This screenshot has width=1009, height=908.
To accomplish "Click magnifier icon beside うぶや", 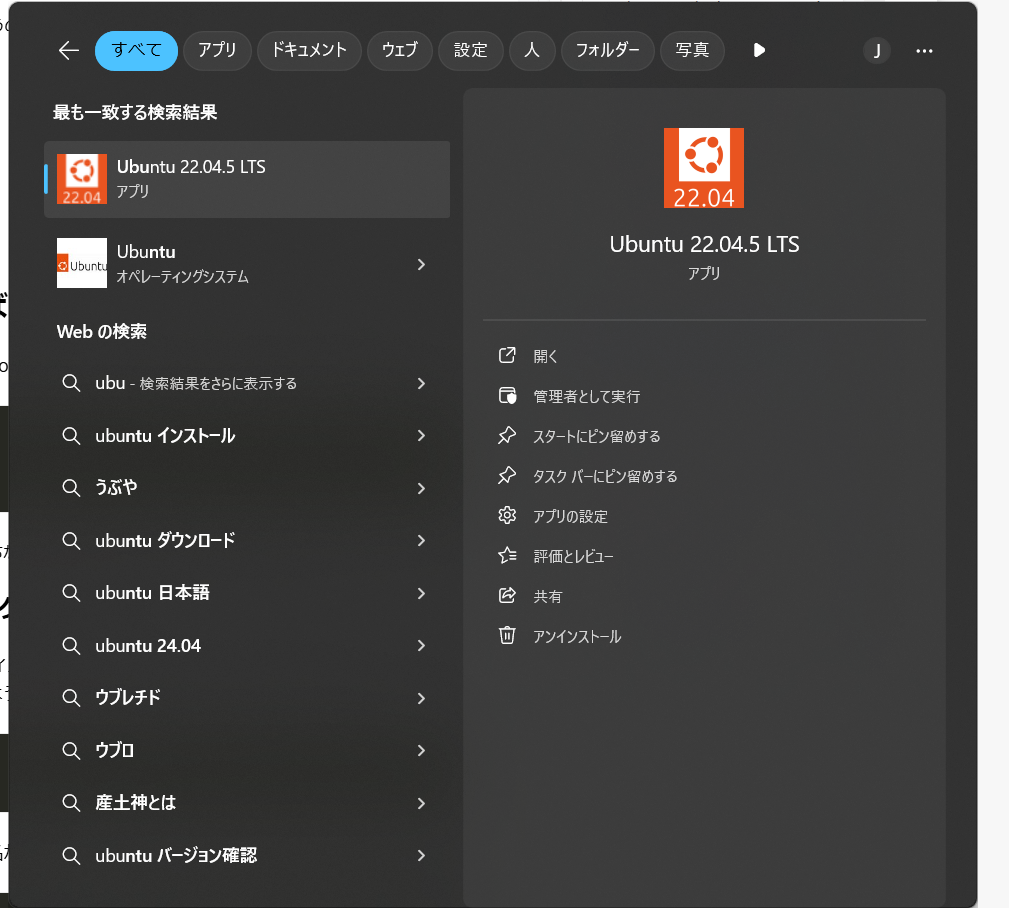I will 71,488.
